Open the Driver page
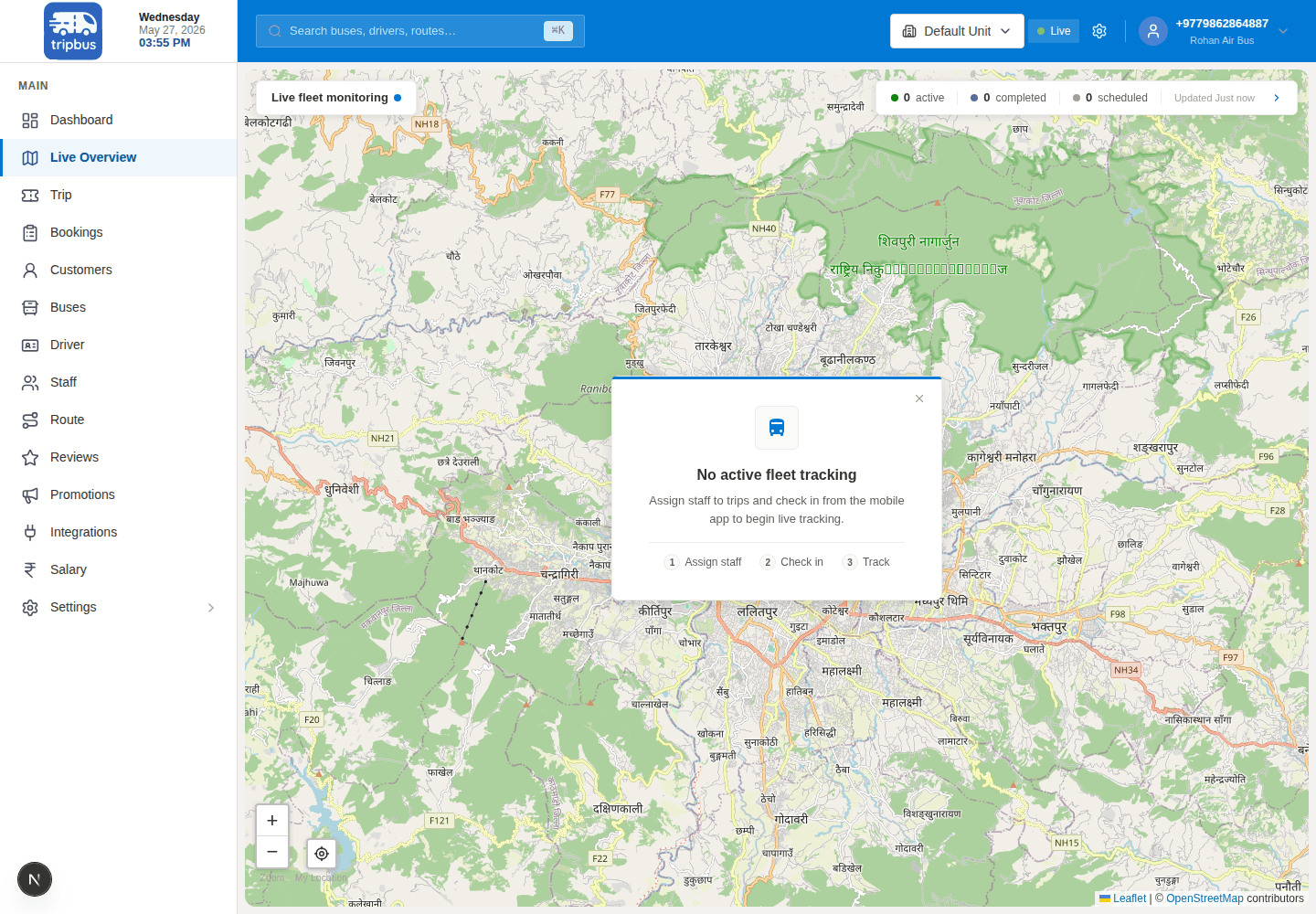1316x914 pixels. pos(119,345)
